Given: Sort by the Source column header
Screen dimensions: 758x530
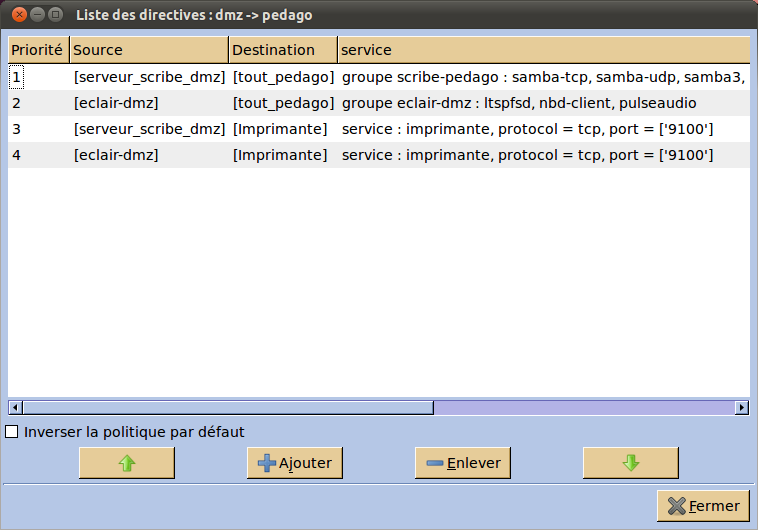Looking at the screenshot, I should click(x=149, y=50).
